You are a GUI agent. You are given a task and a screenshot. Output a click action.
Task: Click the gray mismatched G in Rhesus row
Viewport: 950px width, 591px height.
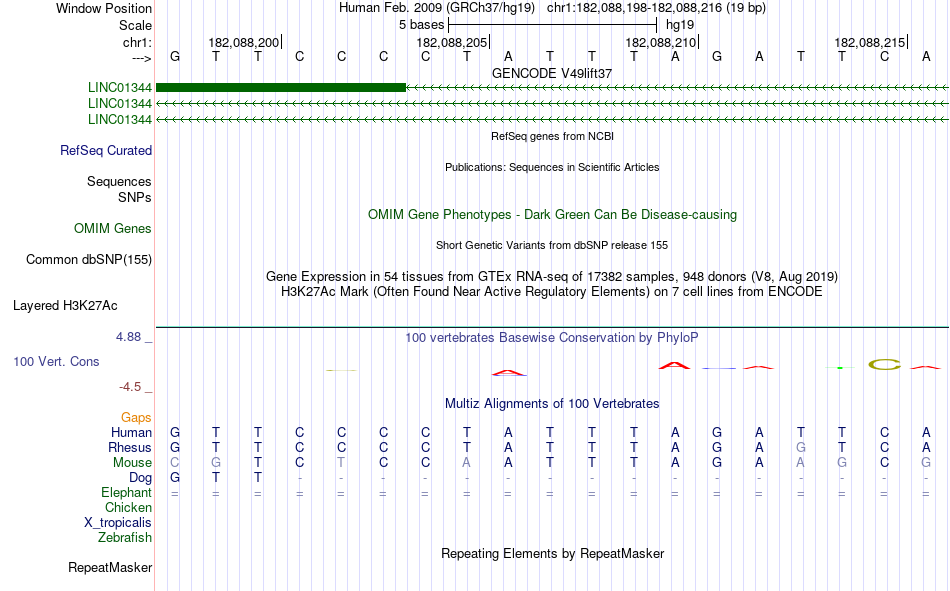801,447
